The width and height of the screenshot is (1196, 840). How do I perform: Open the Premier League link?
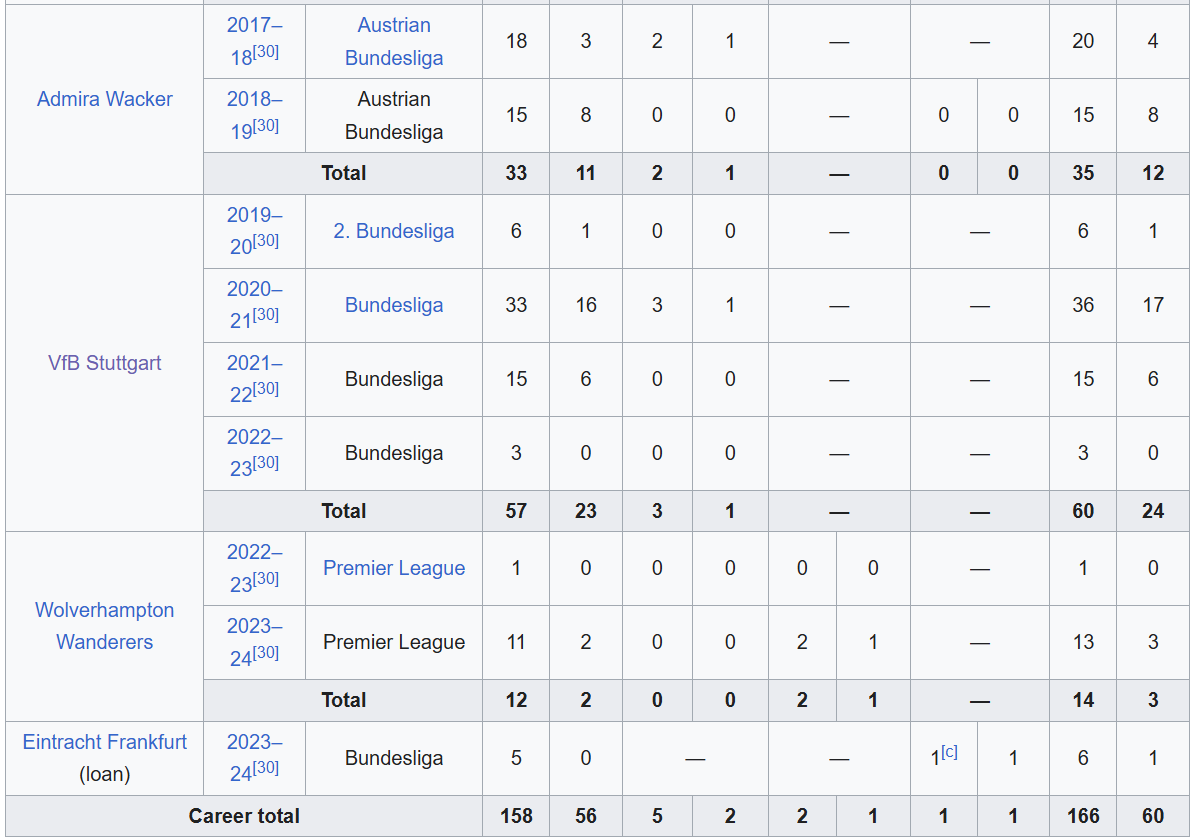(x=394, y=568)
